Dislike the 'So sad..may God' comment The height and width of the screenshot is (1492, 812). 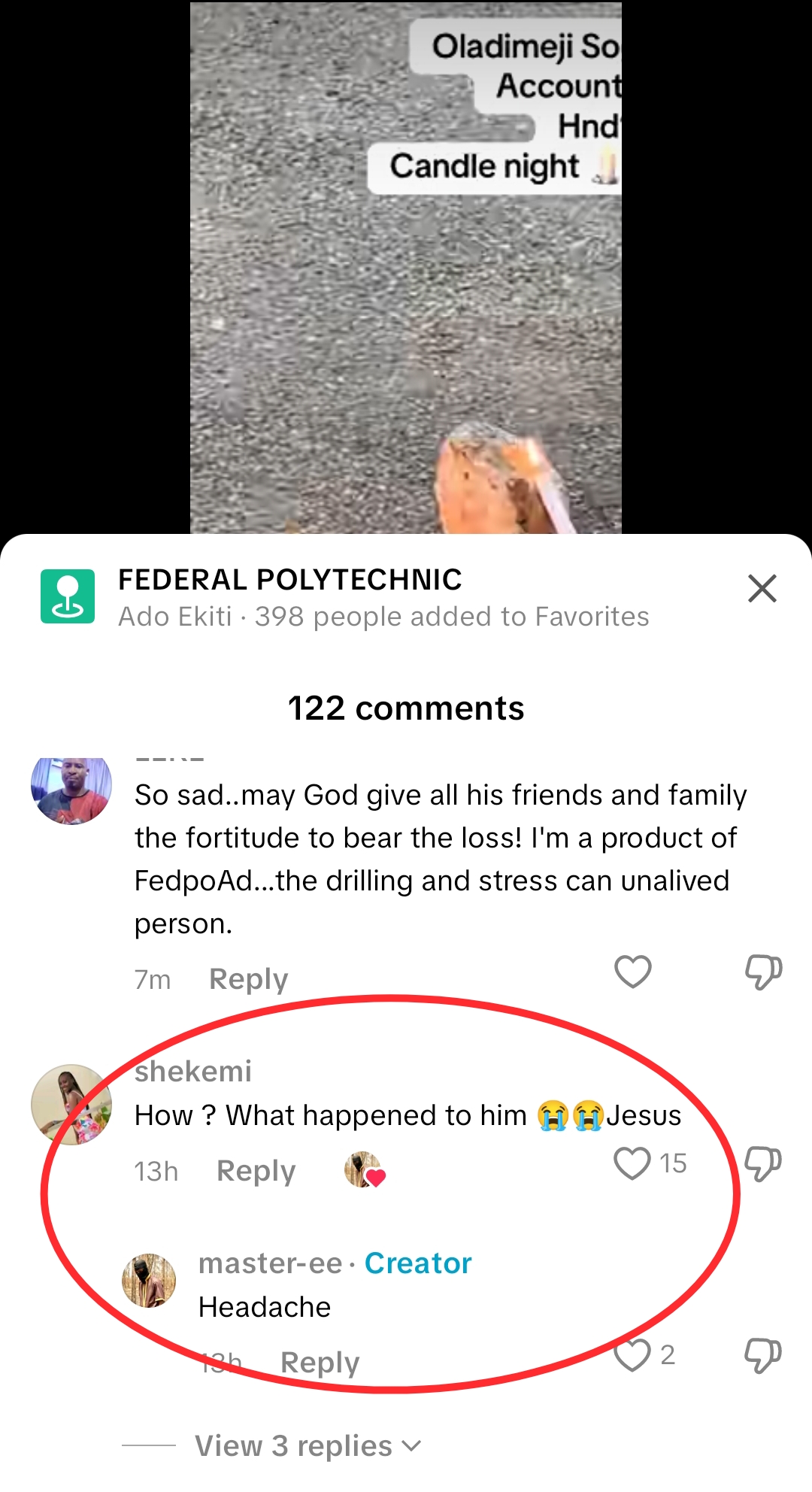[763, 972]
